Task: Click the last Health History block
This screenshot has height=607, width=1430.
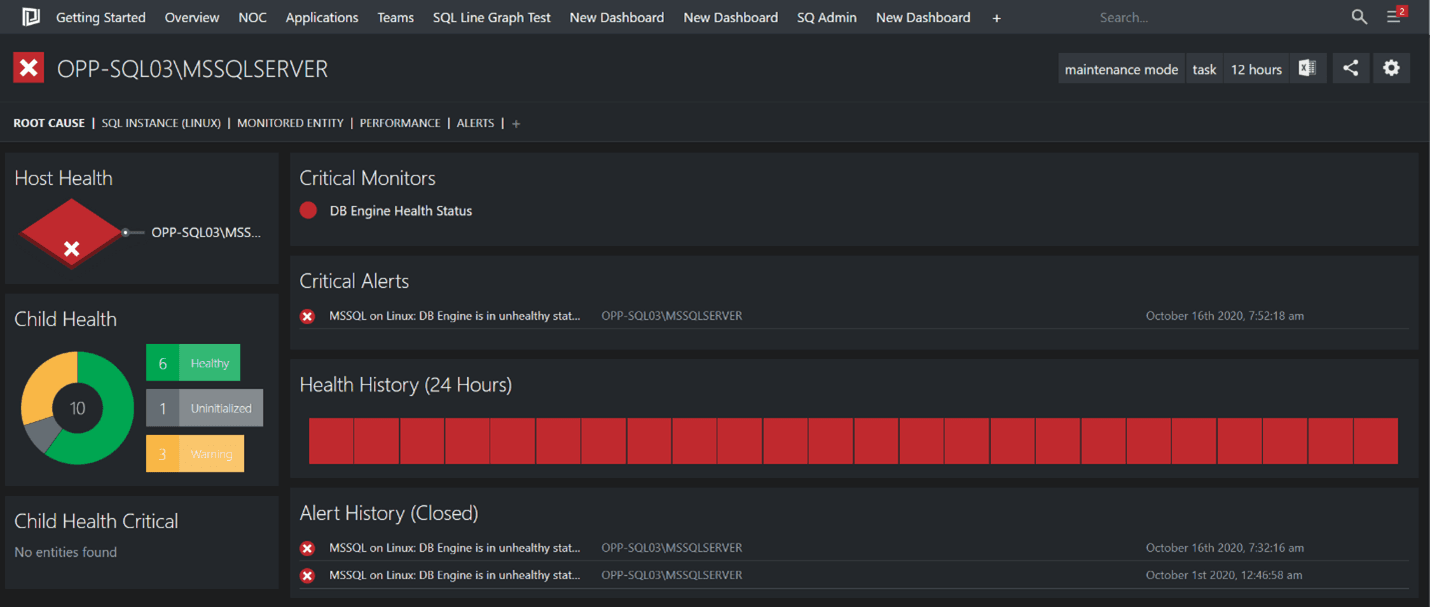Action: click(1376, 441)
